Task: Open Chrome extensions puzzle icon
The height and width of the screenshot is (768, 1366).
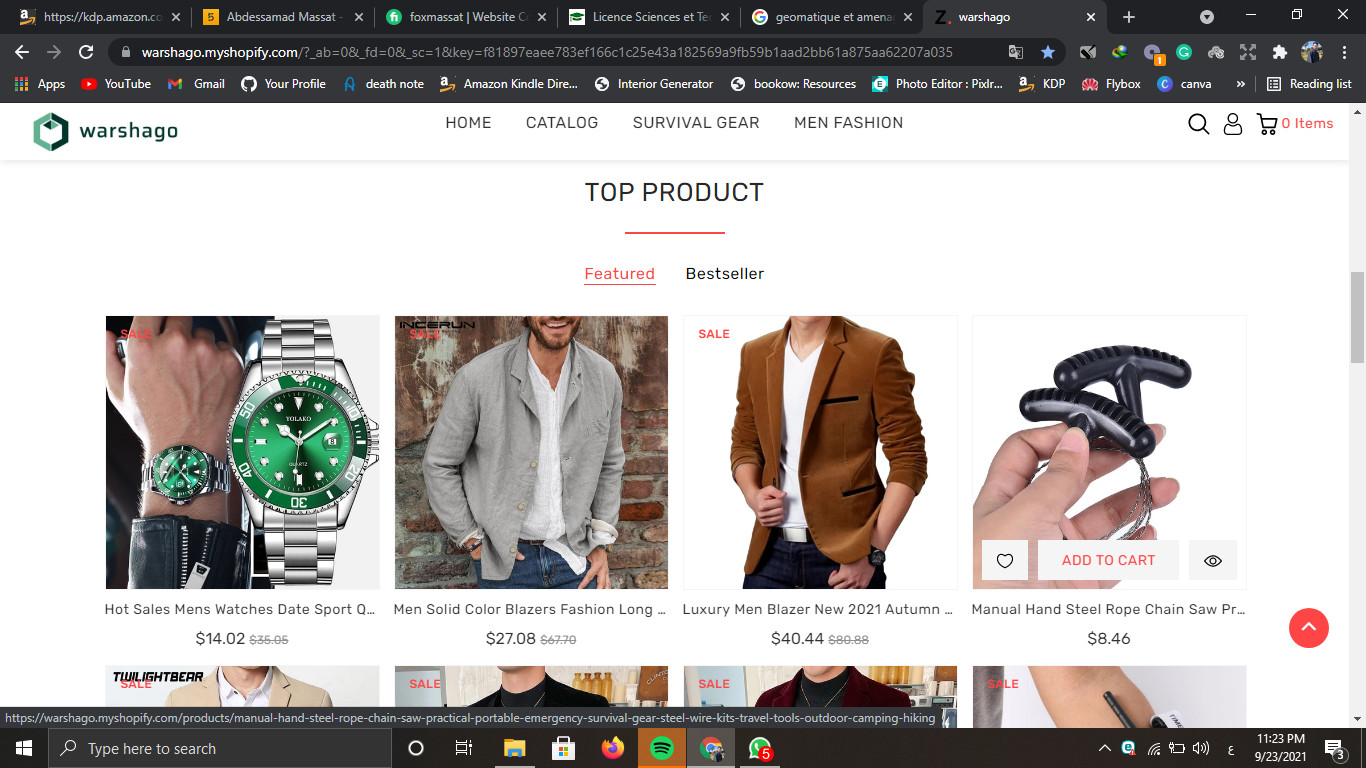Action: tap(1279, 52)
